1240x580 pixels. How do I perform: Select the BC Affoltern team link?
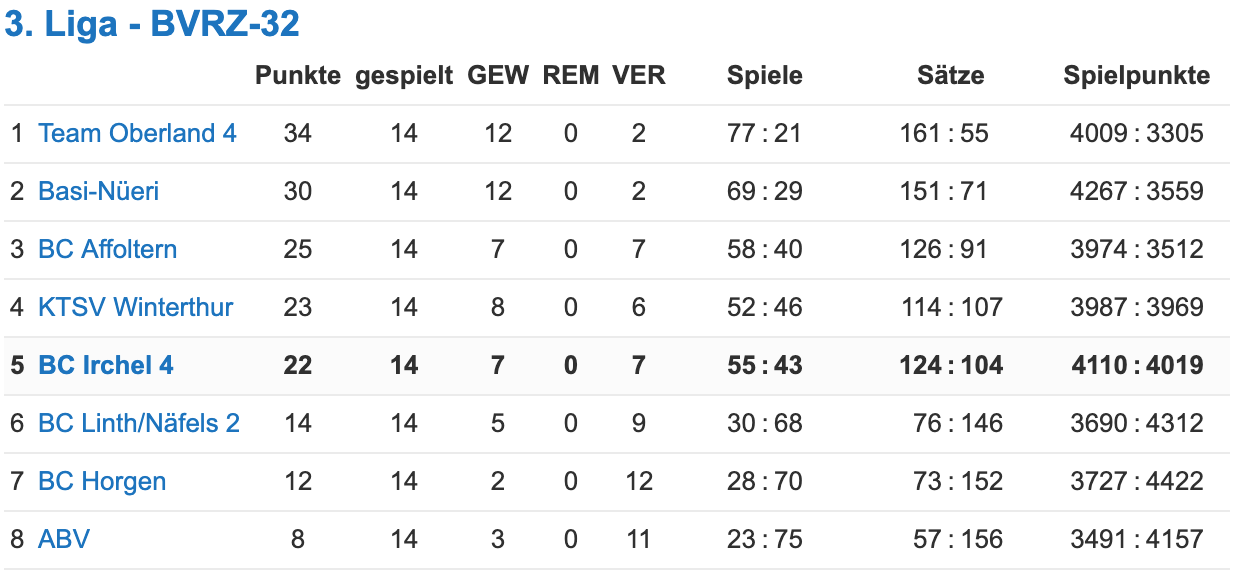point(108,249)
